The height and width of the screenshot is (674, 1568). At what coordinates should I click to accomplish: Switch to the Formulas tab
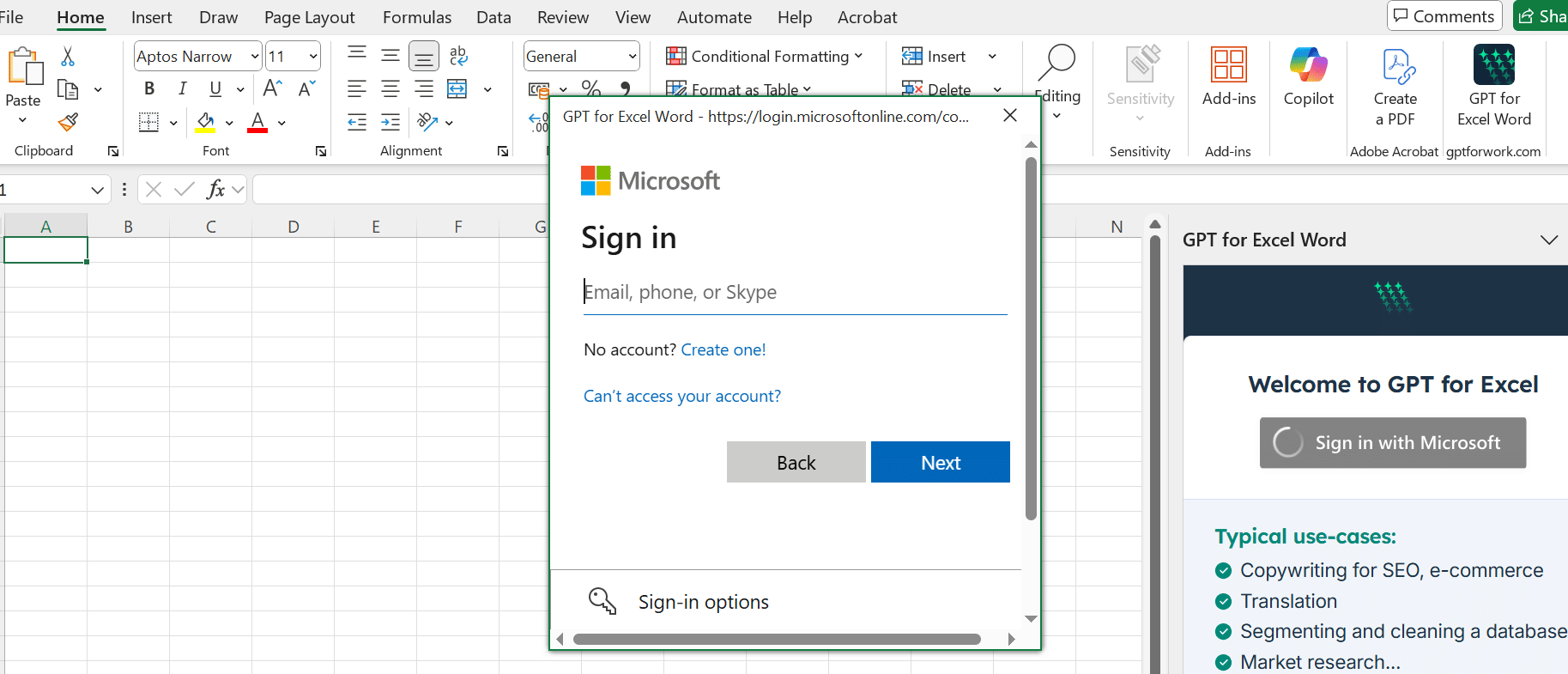coord(417,17)
